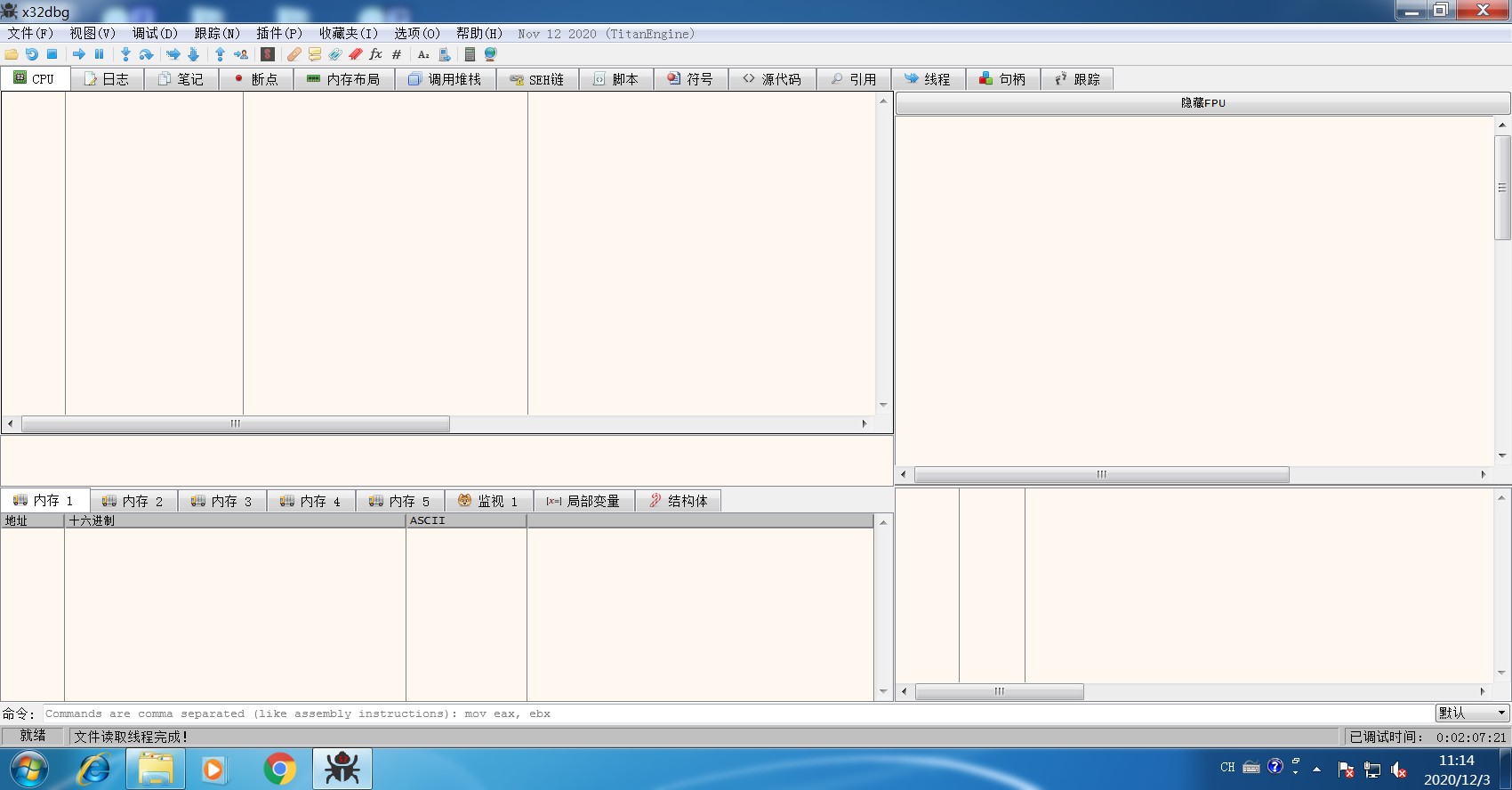Click the run arrow icon
This screenshot has height=790, width=1512.
[x=78, y=54]
